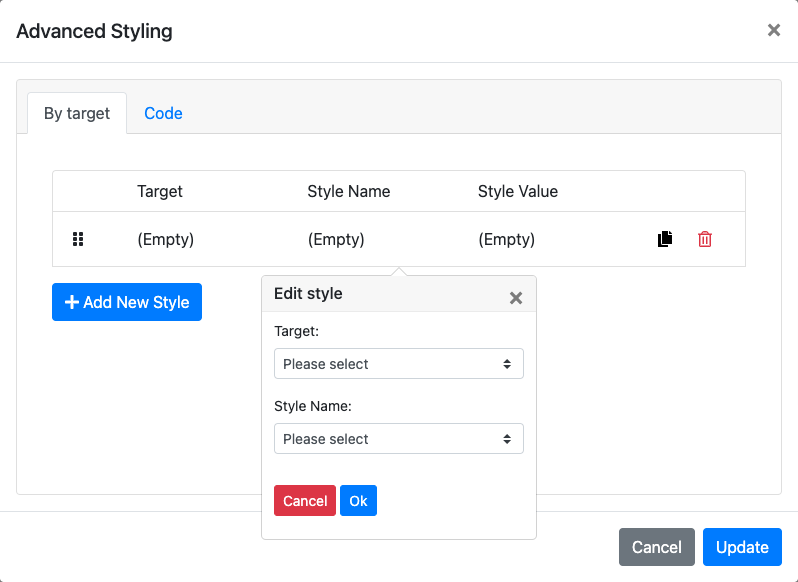Switch to the By target tab
Screen dimensions: 798x582
77,113
